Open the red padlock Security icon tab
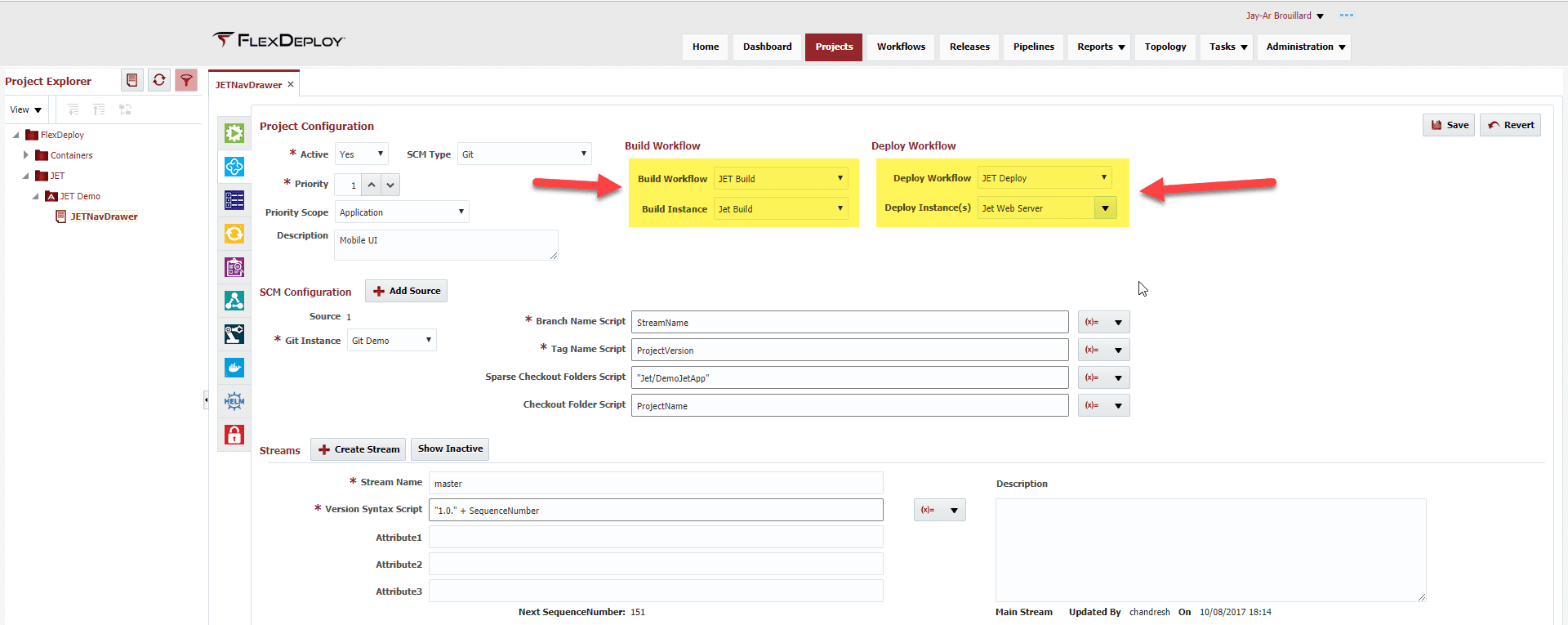 [x=234, y=435]
